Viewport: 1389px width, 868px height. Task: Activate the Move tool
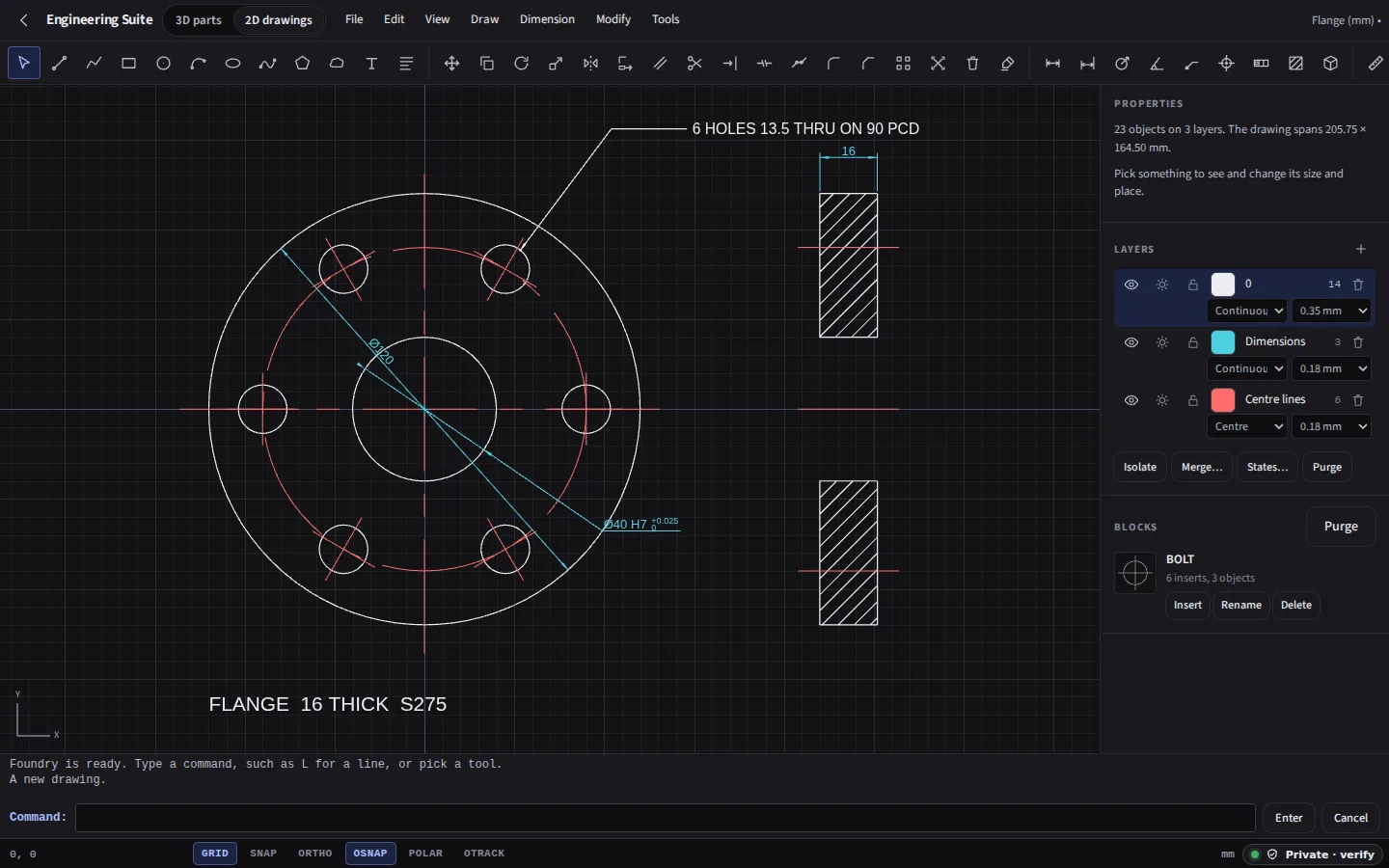[x=451, y=64]
